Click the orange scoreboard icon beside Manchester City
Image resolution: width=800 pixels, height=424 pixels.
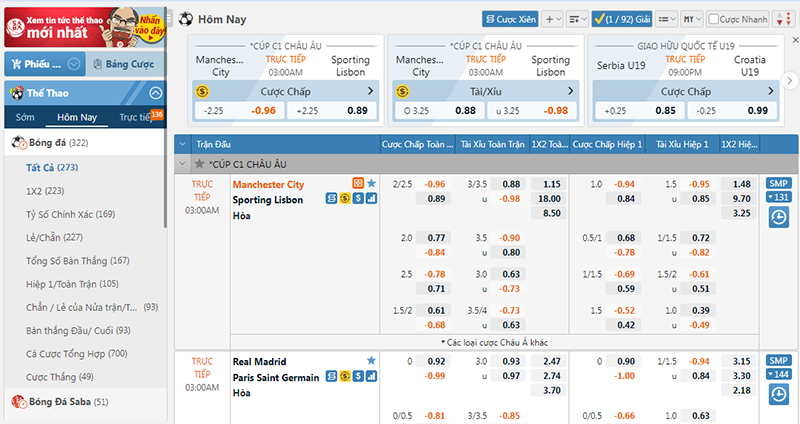pyautogui.click(x=358, y=184)
